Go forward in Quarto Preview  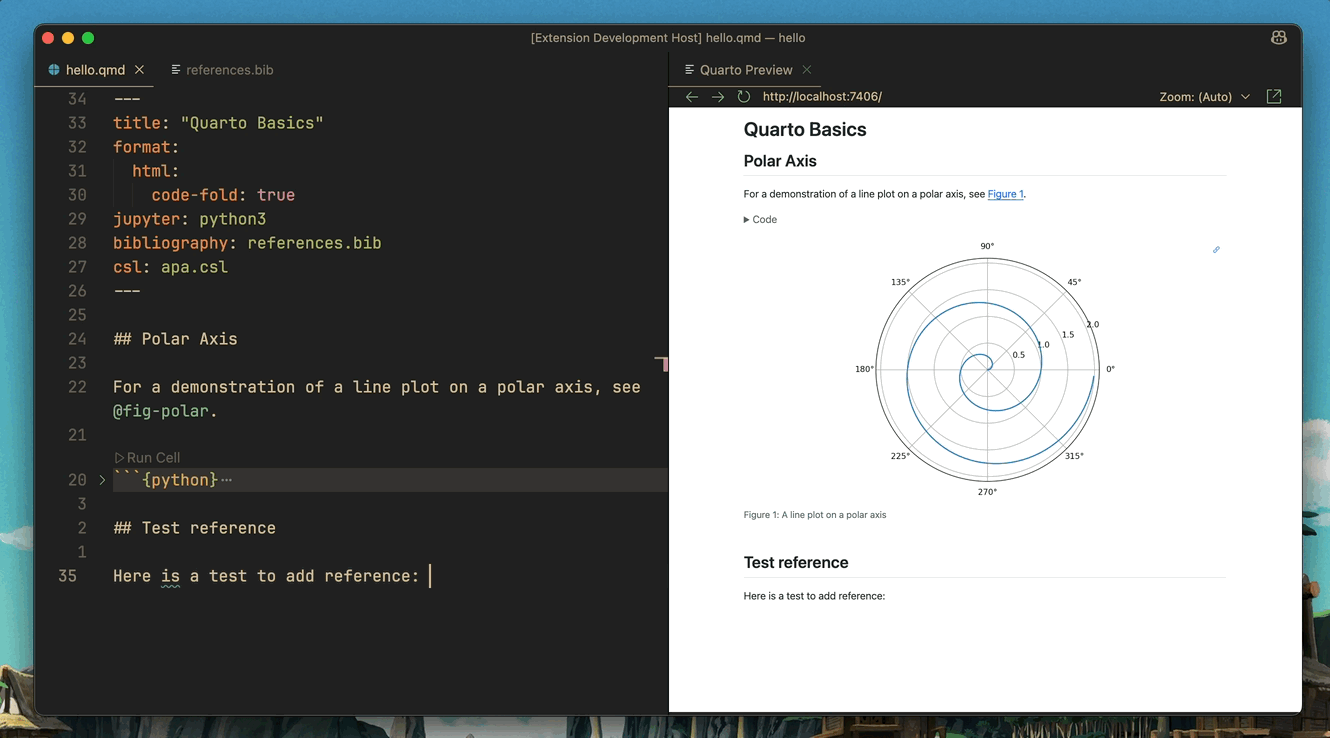pos(718,97)
